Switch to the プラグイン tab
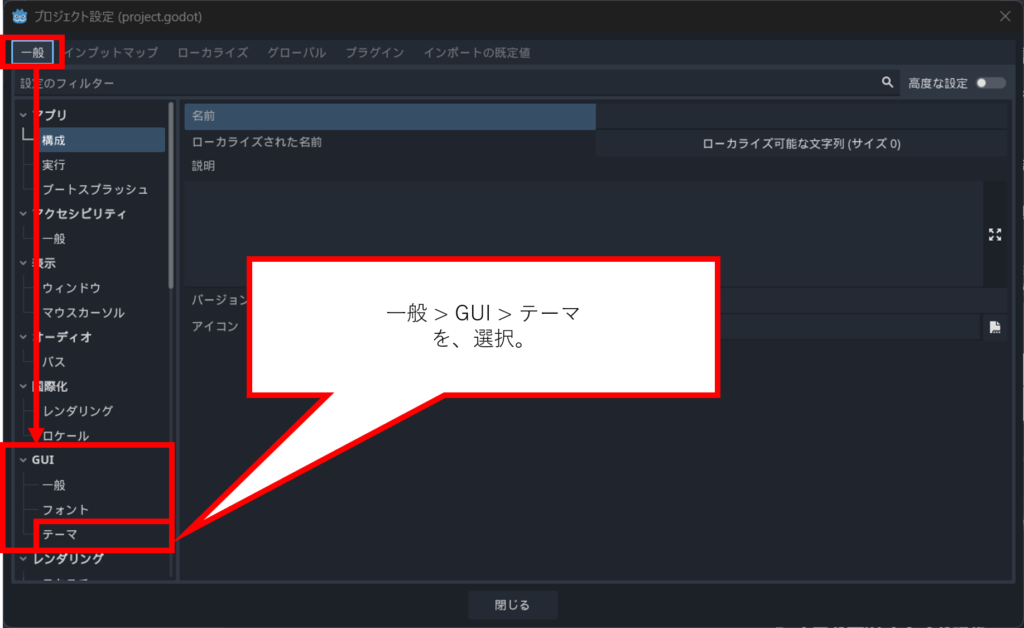This screenshot has width=1024, height=628. (x=374, y=52)
